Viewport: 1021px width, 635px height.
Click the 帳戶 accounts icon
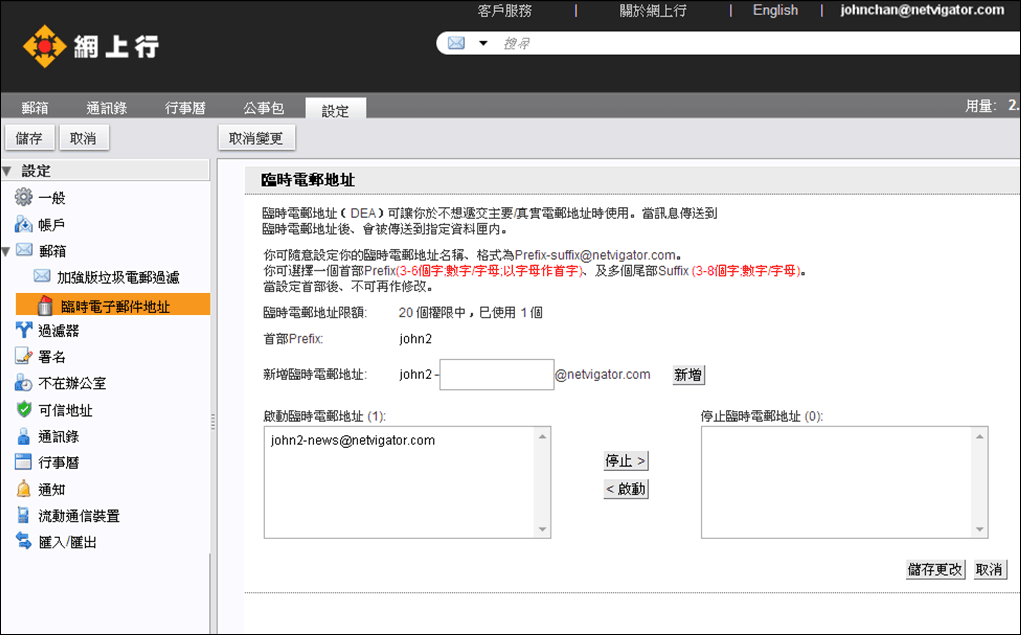[x=23, y=224]
